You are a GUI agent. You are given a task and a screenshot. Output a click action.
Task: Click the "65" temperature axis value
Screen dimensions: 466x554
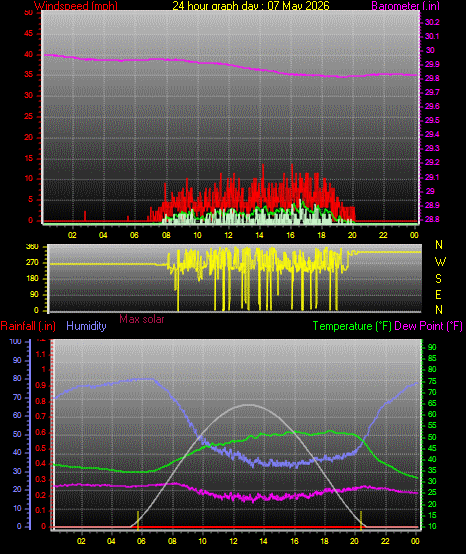[x=432, y=403]
